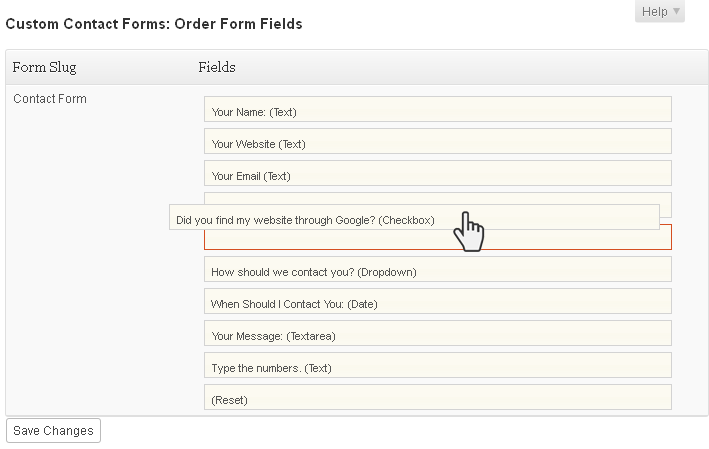Screen dimensions: 709x449
Task: Select the Your Message (Textarea) row
Action: pos(438,333)
